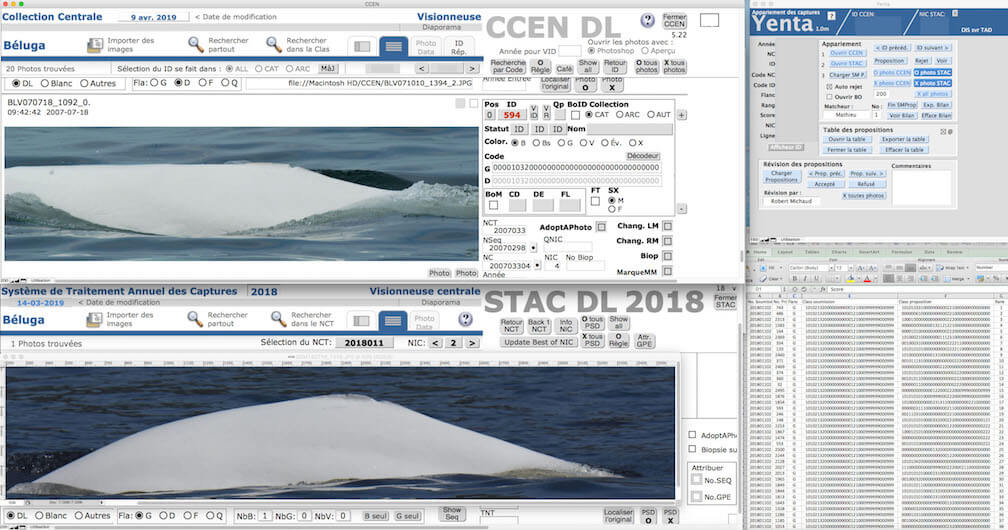
Task: Go to next NIC arrow in STAC window
Action: [472, 343]
